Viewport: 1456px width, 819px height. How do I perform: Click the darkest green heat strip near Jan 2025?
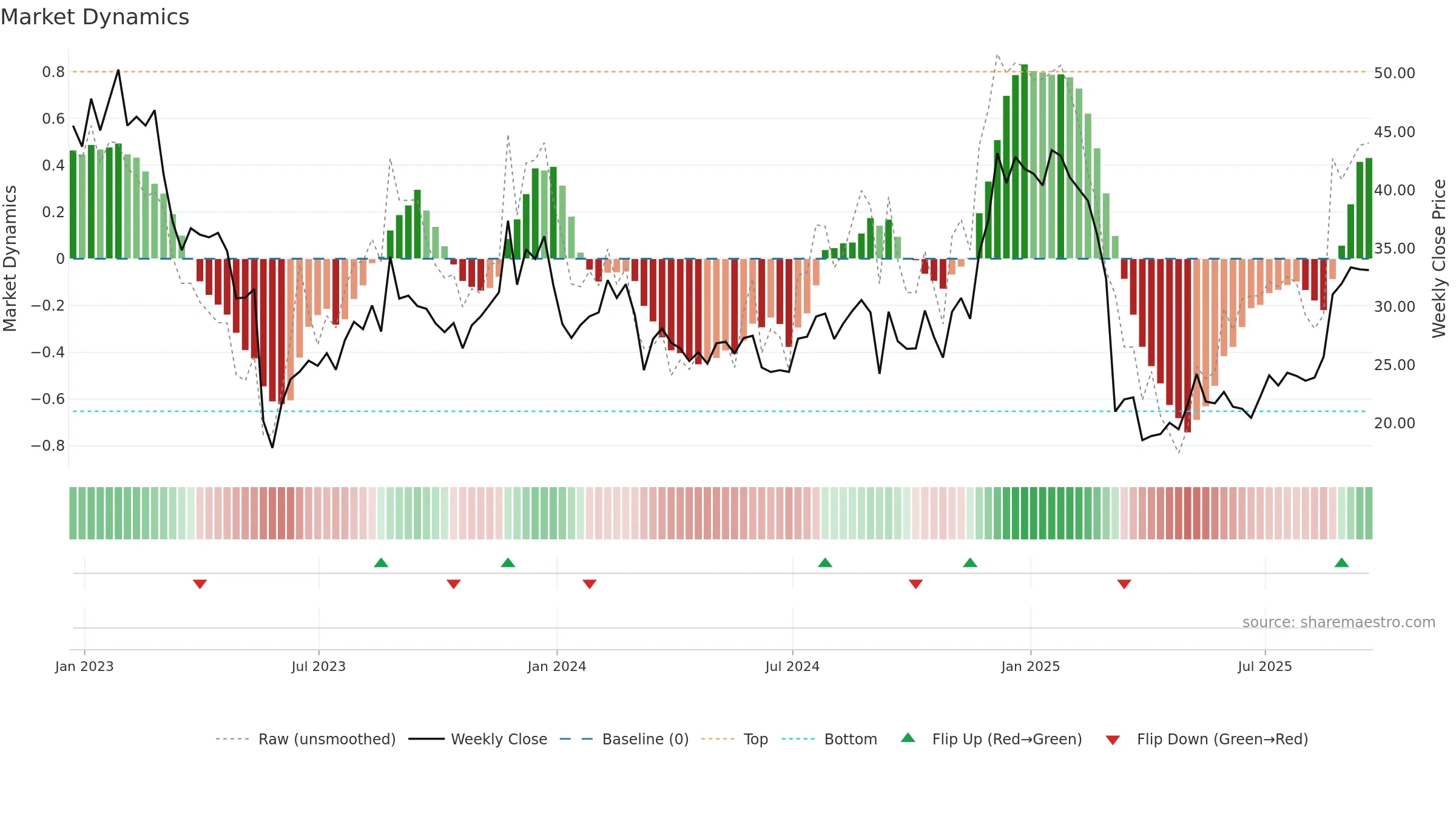point(1024,513)
